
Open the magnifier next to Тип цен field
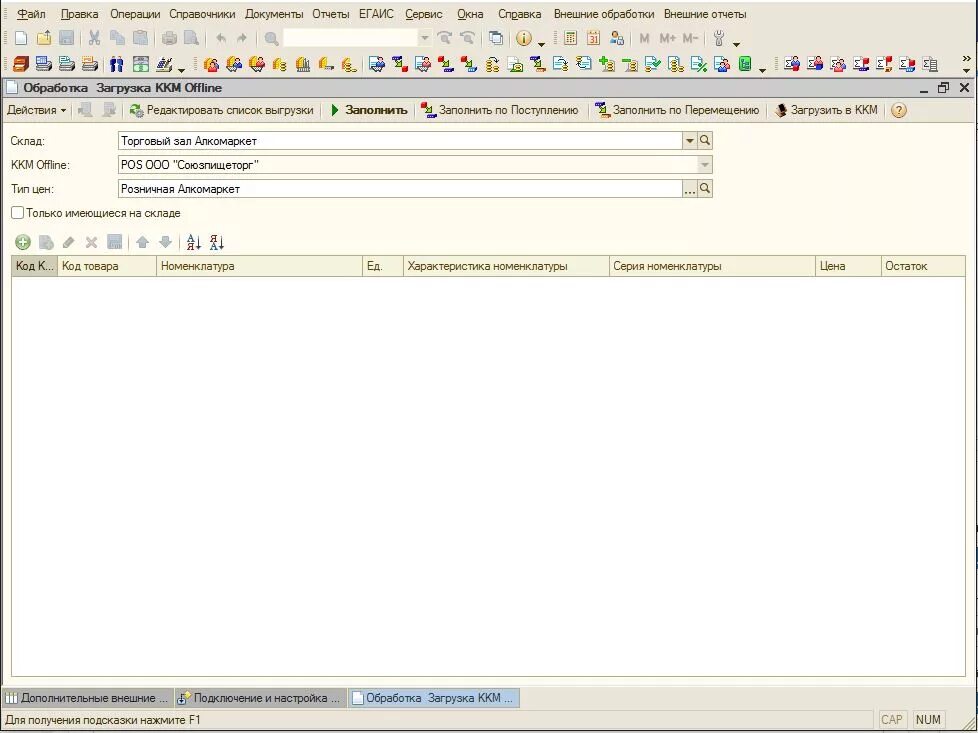tap(705, 188)
